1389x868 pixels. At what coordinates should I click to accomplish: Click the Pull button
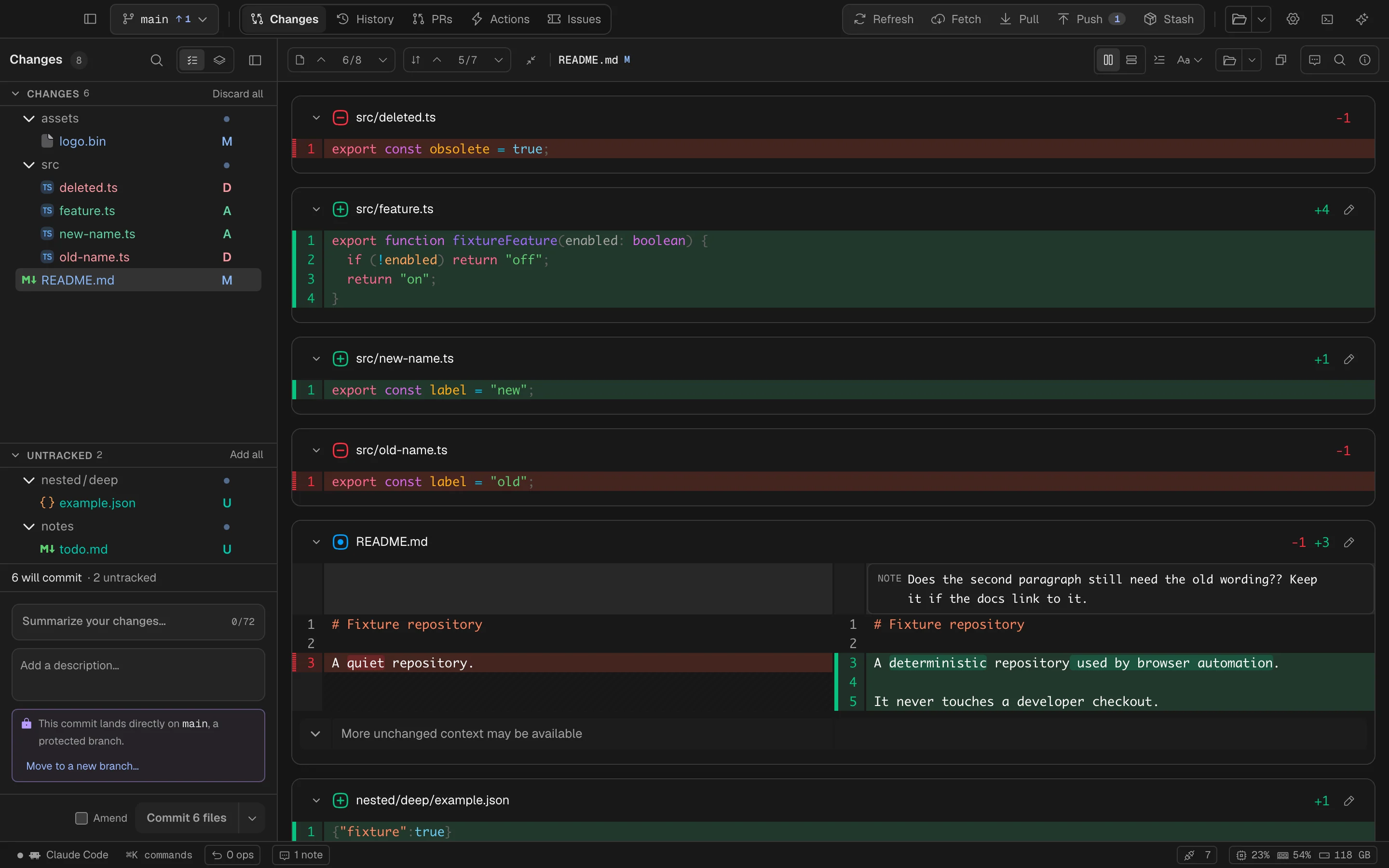click(x=1020, y=19)
